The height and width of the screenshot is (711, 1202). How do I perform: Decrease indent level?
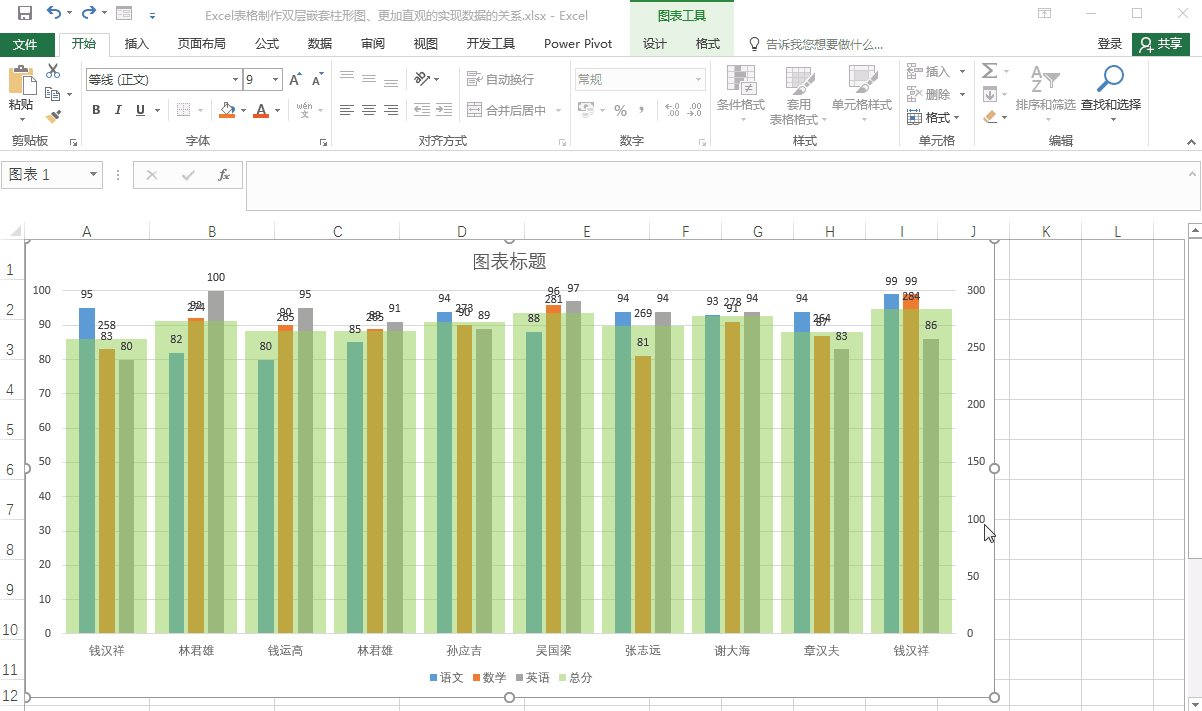[422, 110]
